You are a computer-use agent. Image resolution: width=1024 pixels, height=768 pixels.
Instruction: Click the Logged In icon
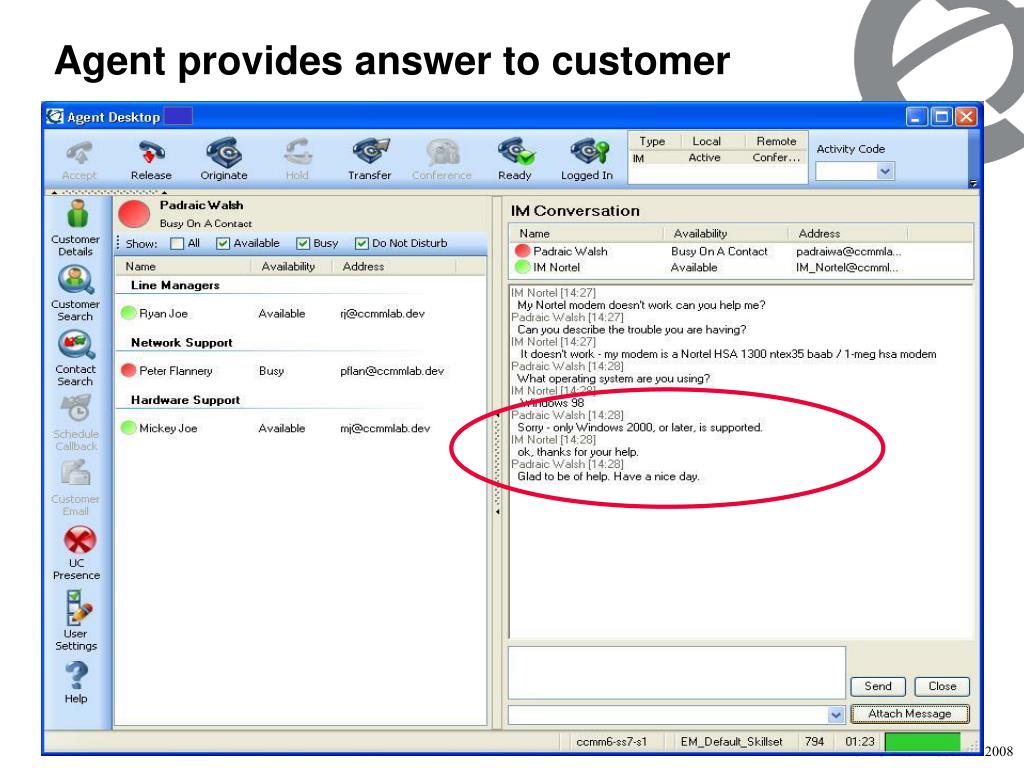(x=588, y=152)
